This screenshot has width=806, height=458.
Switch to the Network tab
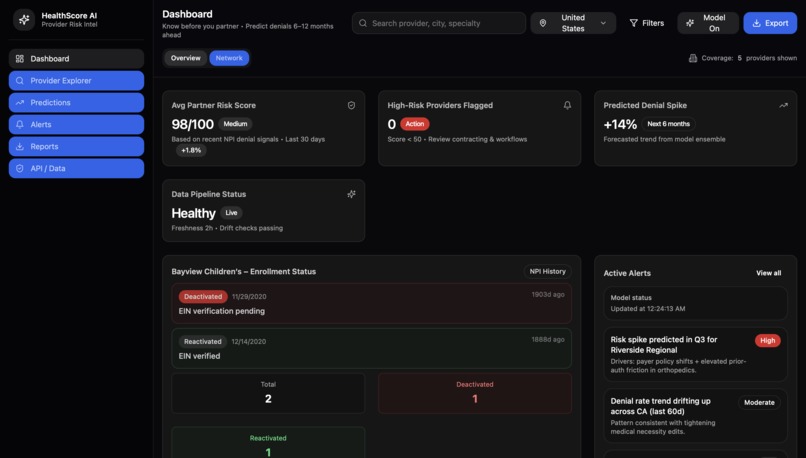(x=229, y=58)
